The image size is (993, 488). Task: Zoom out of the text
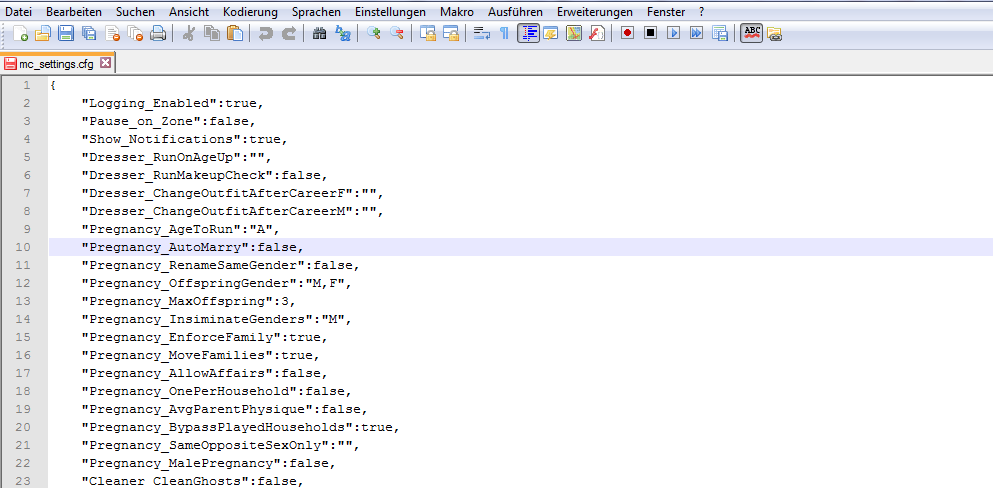(x=396, y=34)
